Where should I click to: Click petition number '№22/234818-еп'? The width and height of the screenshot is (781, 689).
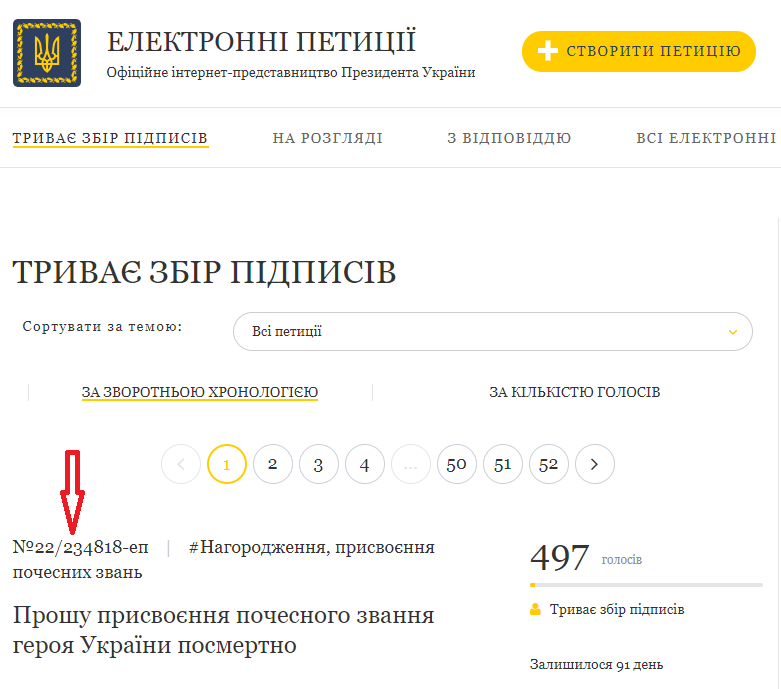click(x=81, y=547)
